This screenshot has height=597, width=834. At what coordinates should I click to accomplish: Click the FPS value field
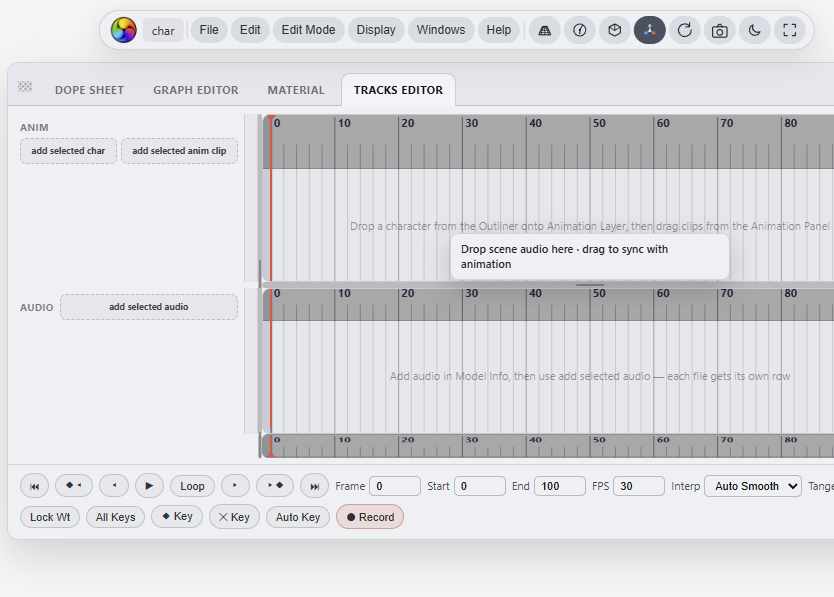[x=639, y=486]
